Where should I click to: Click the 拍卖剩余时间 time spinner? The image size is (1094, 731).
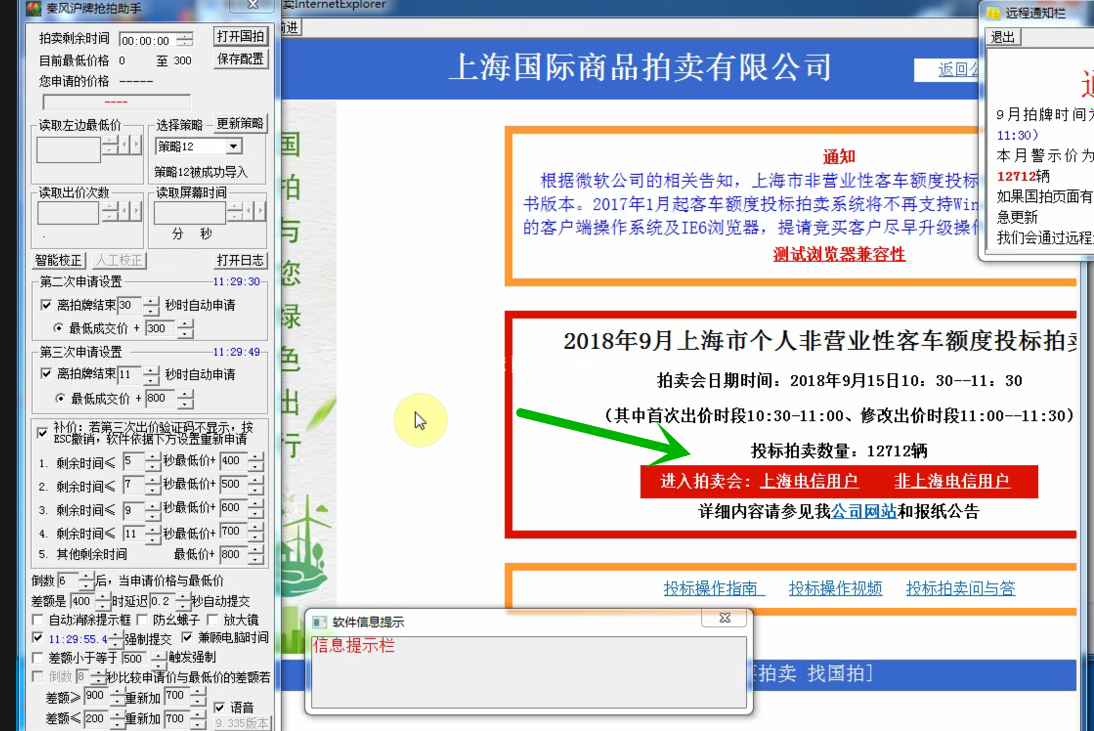[x=185, y=40]
